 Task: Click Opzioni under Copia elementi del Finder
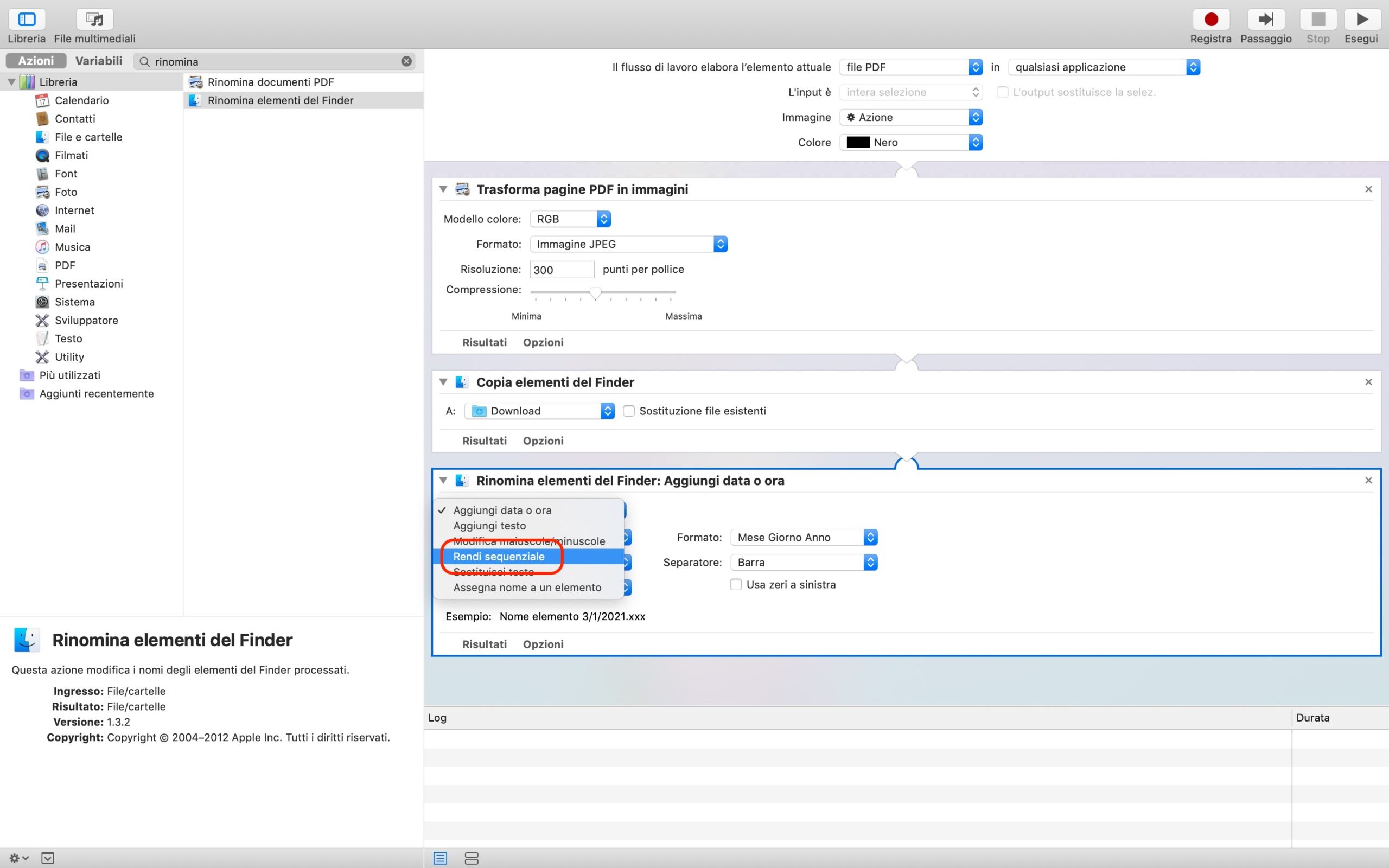543,441
